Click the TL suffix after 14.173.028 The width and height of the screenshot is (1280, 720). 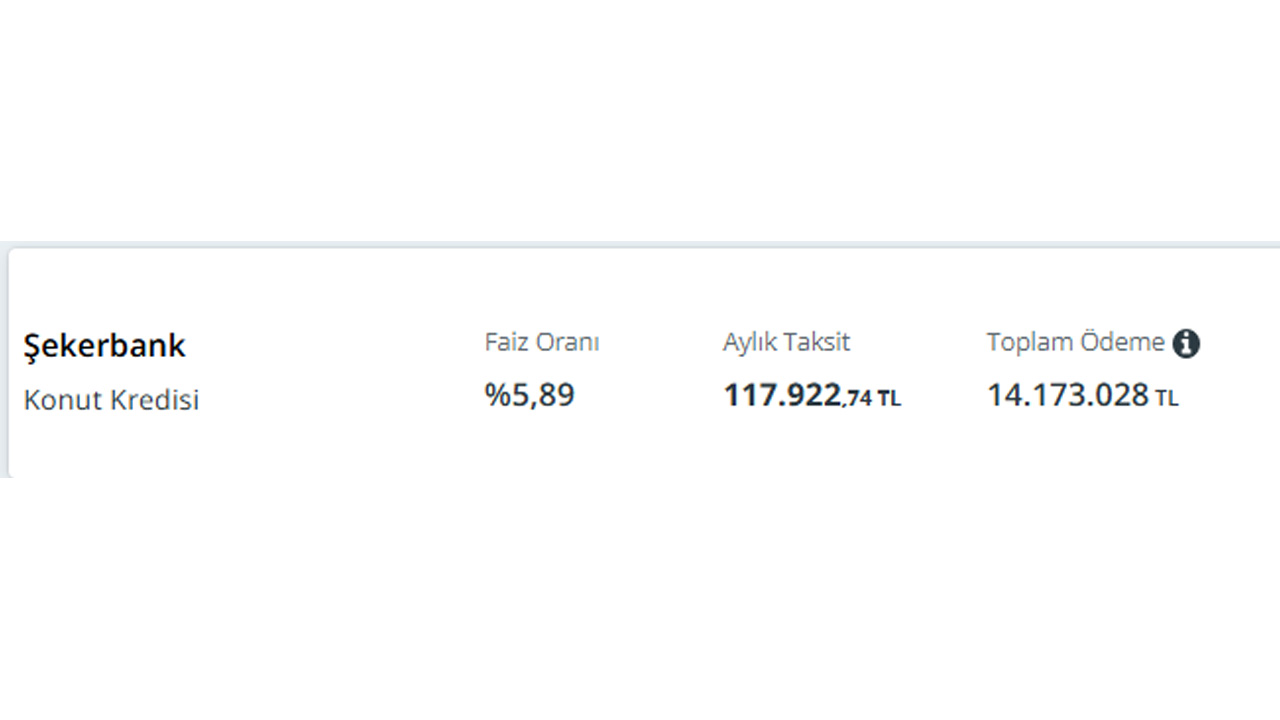click(x=1167, y=398)
